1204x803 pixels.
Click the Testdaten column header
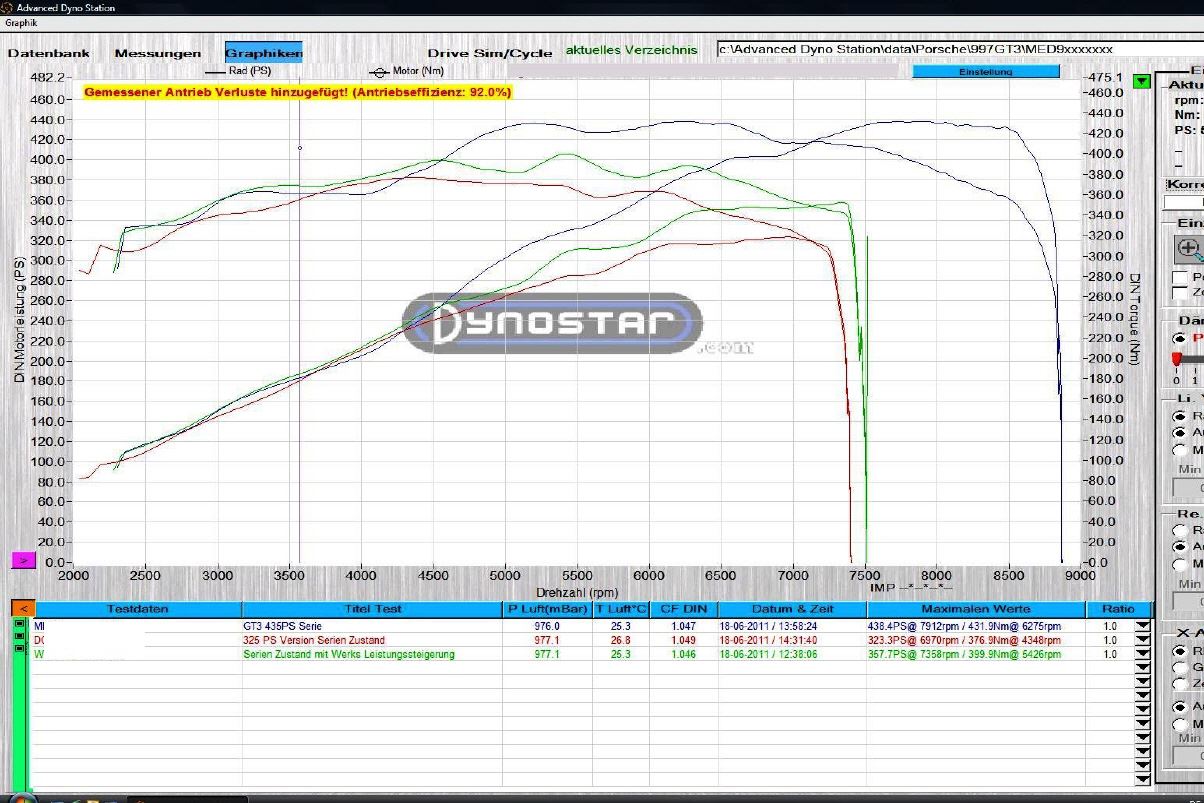click(x=138, y=608)
